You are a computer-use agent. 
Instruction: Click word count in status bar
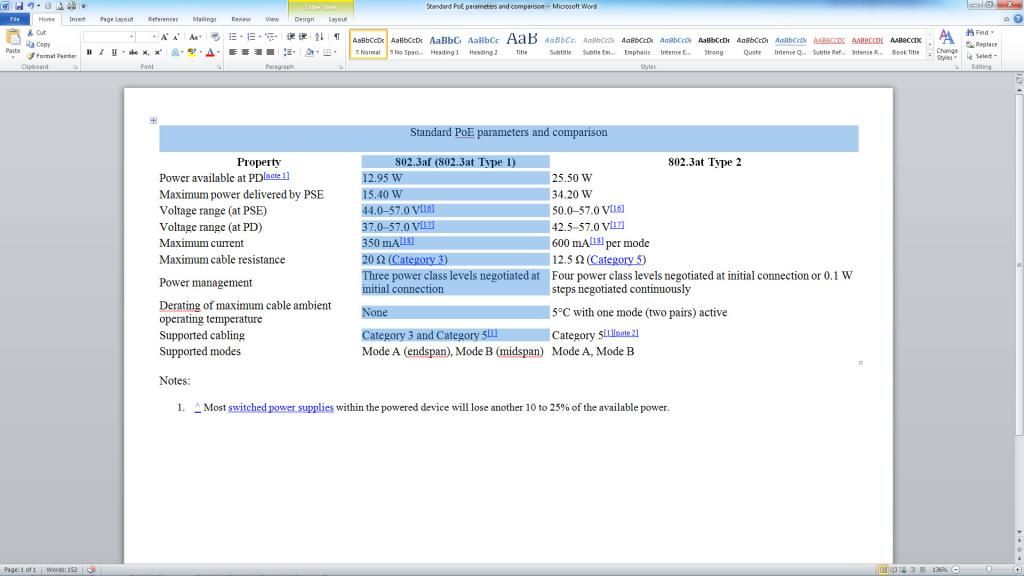pos(62,569)
